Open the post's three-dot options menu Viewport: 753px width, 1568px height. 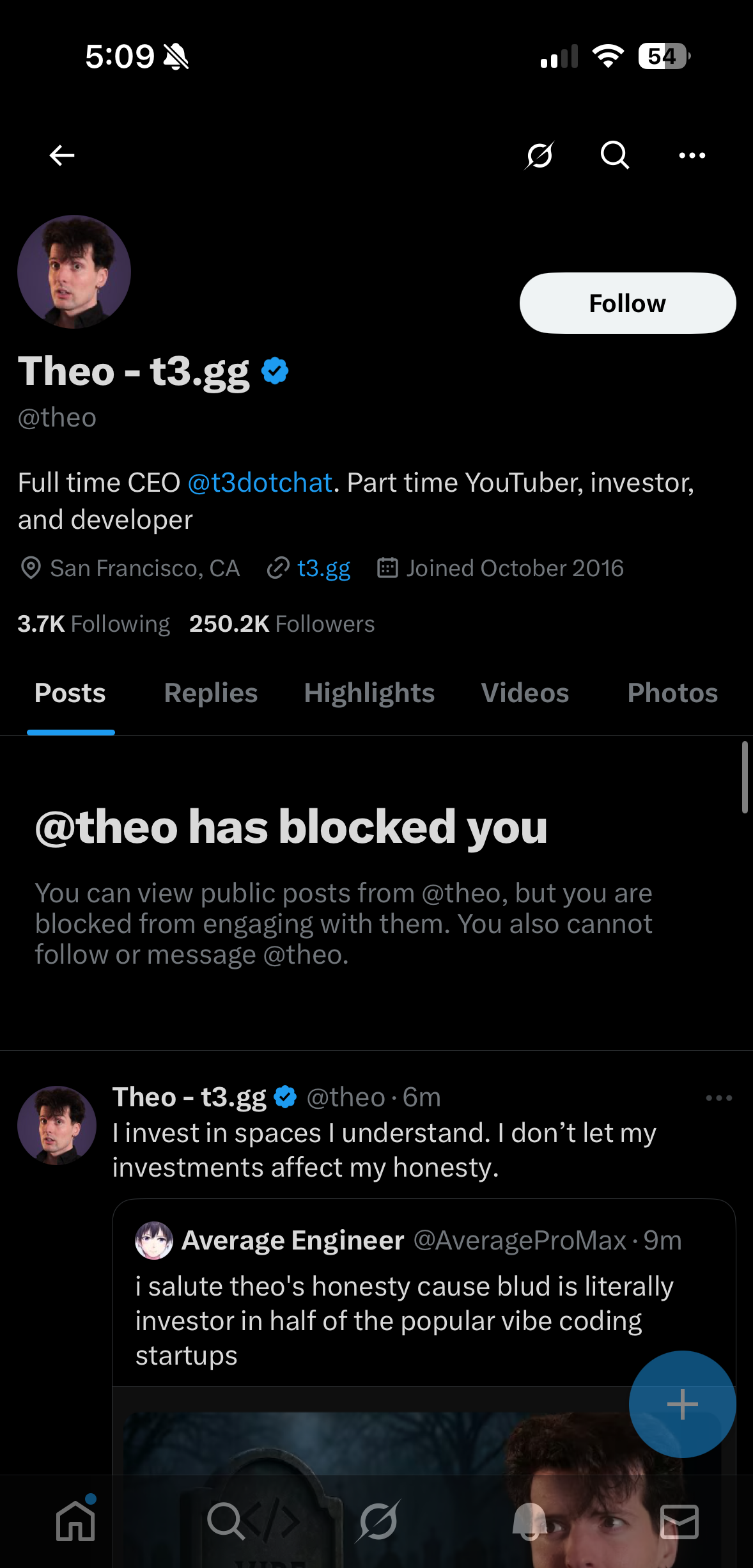[718, 1098]
